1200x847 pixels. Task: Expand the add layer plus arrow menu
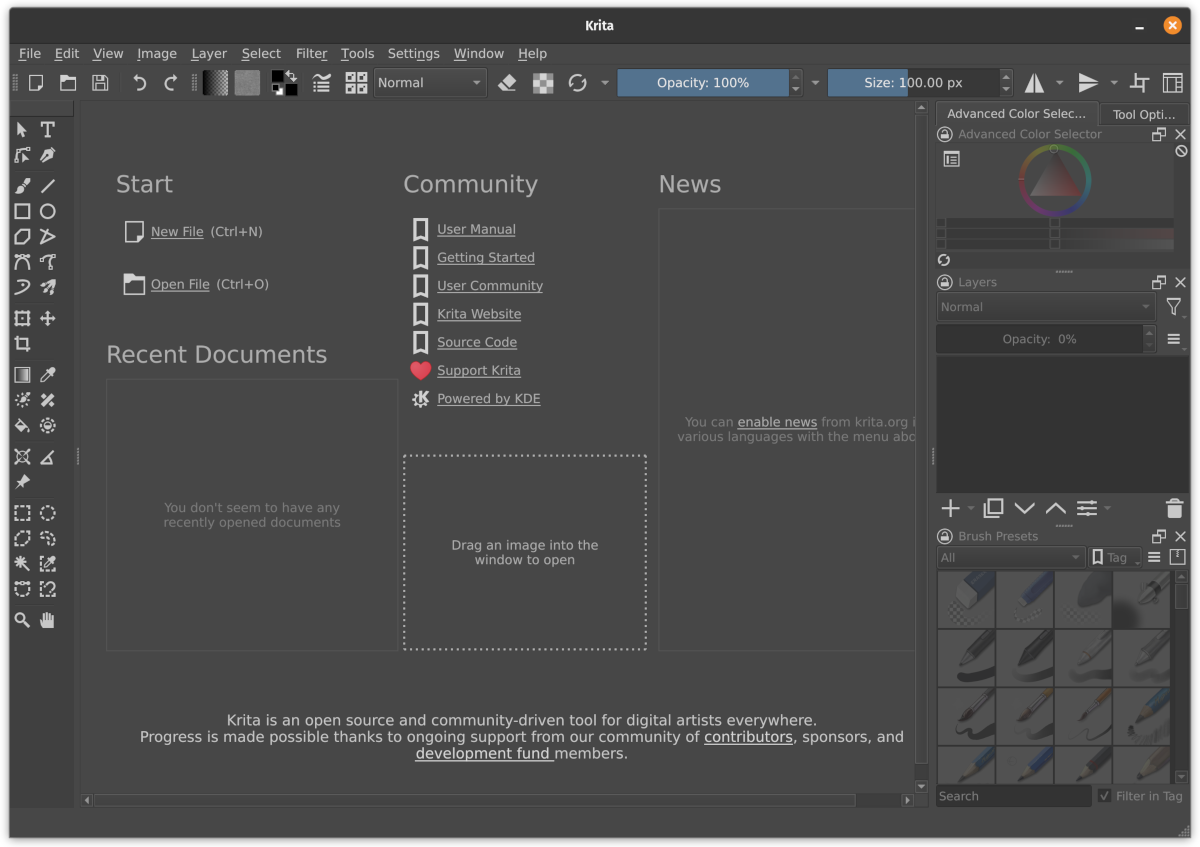(x=971, y=509)
